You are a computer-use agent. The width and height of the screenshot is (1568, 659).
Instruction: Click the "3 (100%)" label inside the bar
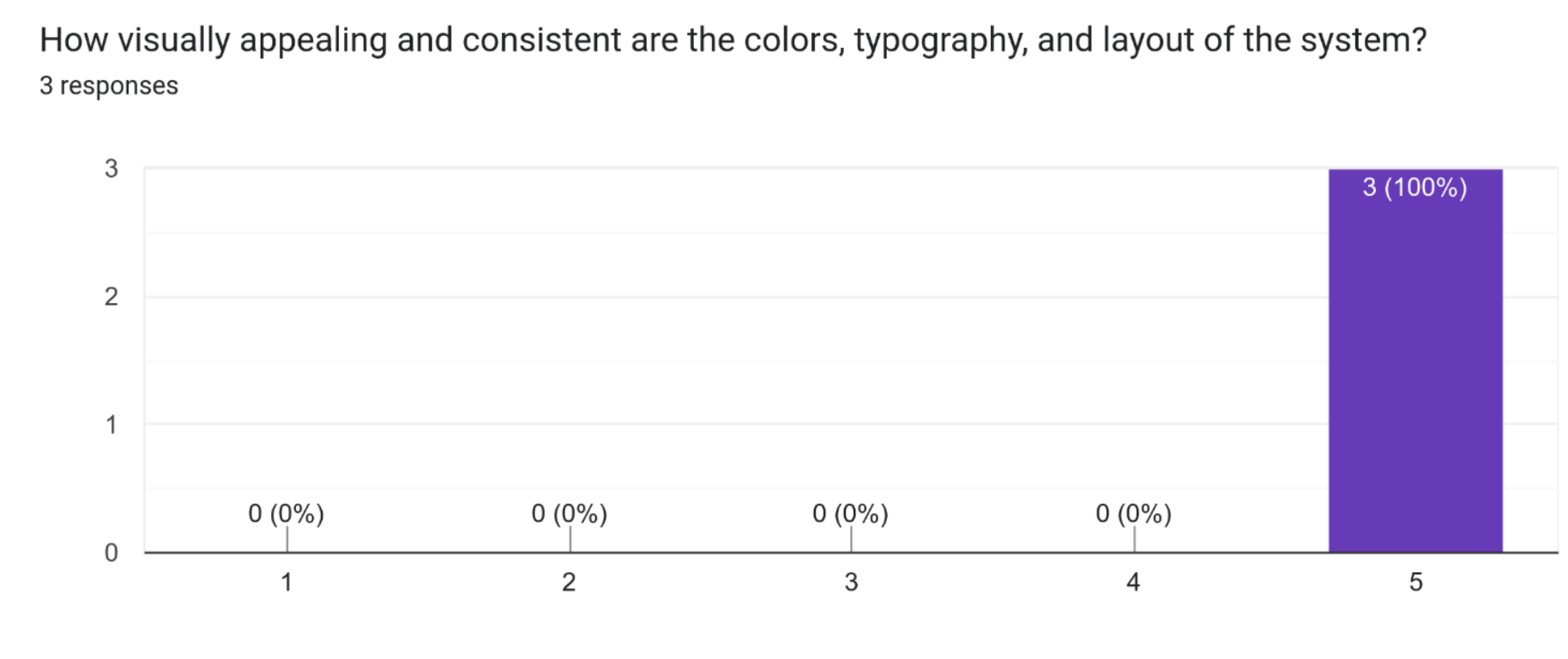tap(1414, 187)
